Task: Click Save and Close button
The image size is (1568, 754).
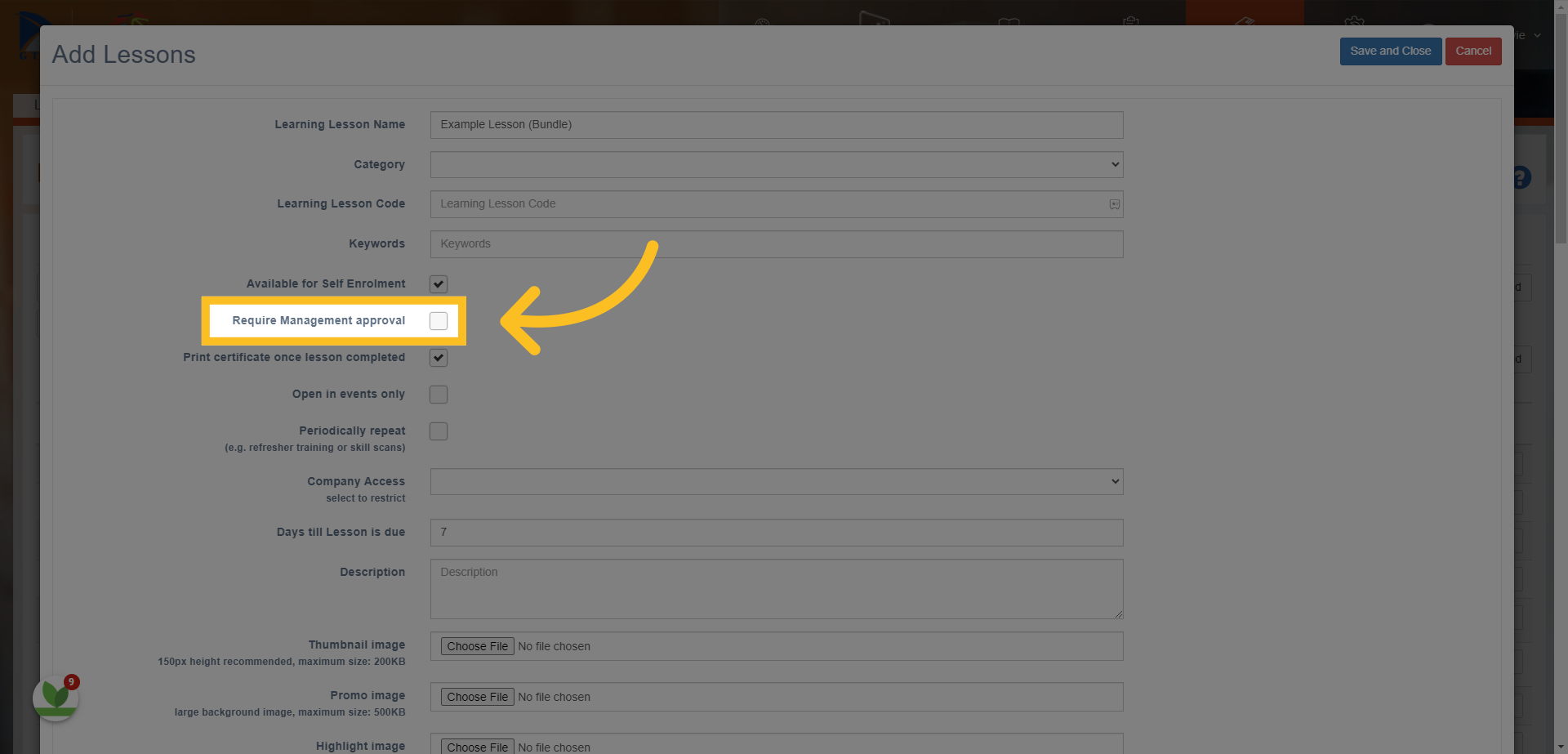Action: pyautogui.click(x=1390, y=51)
